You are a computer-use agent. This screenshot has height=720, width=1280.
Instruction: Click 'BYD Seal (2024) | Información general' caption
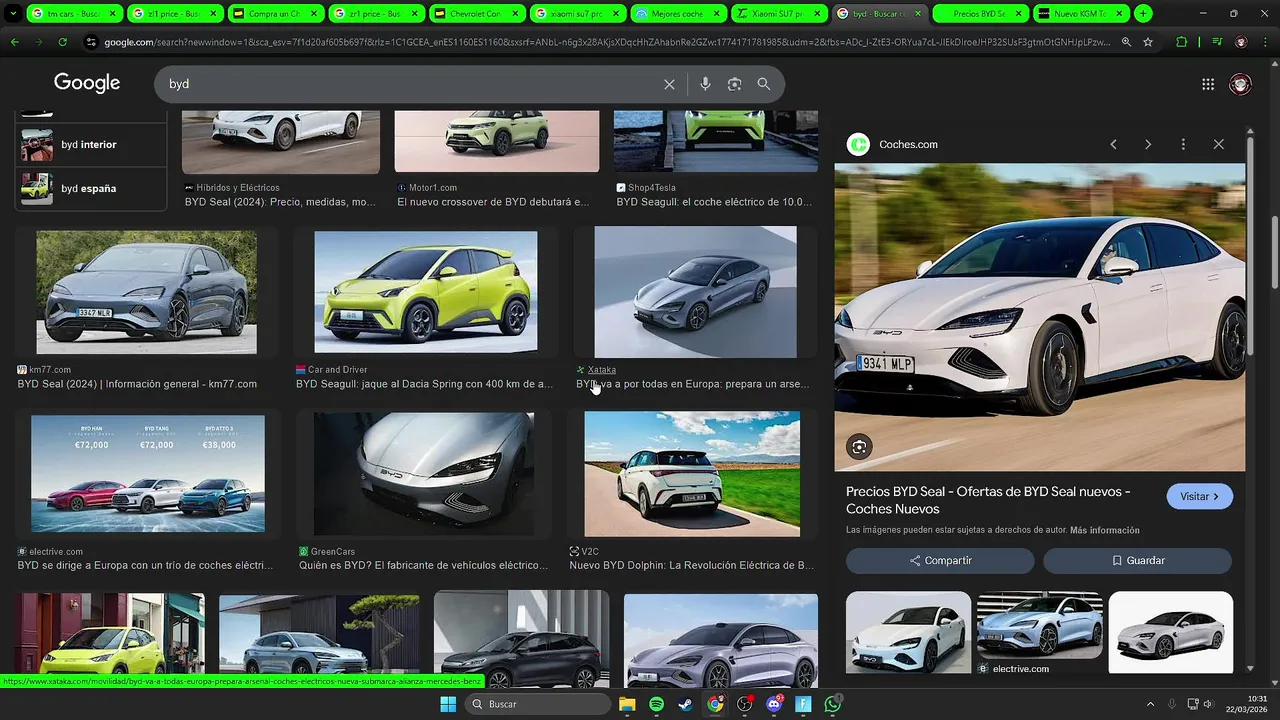[x=137, y=384]
